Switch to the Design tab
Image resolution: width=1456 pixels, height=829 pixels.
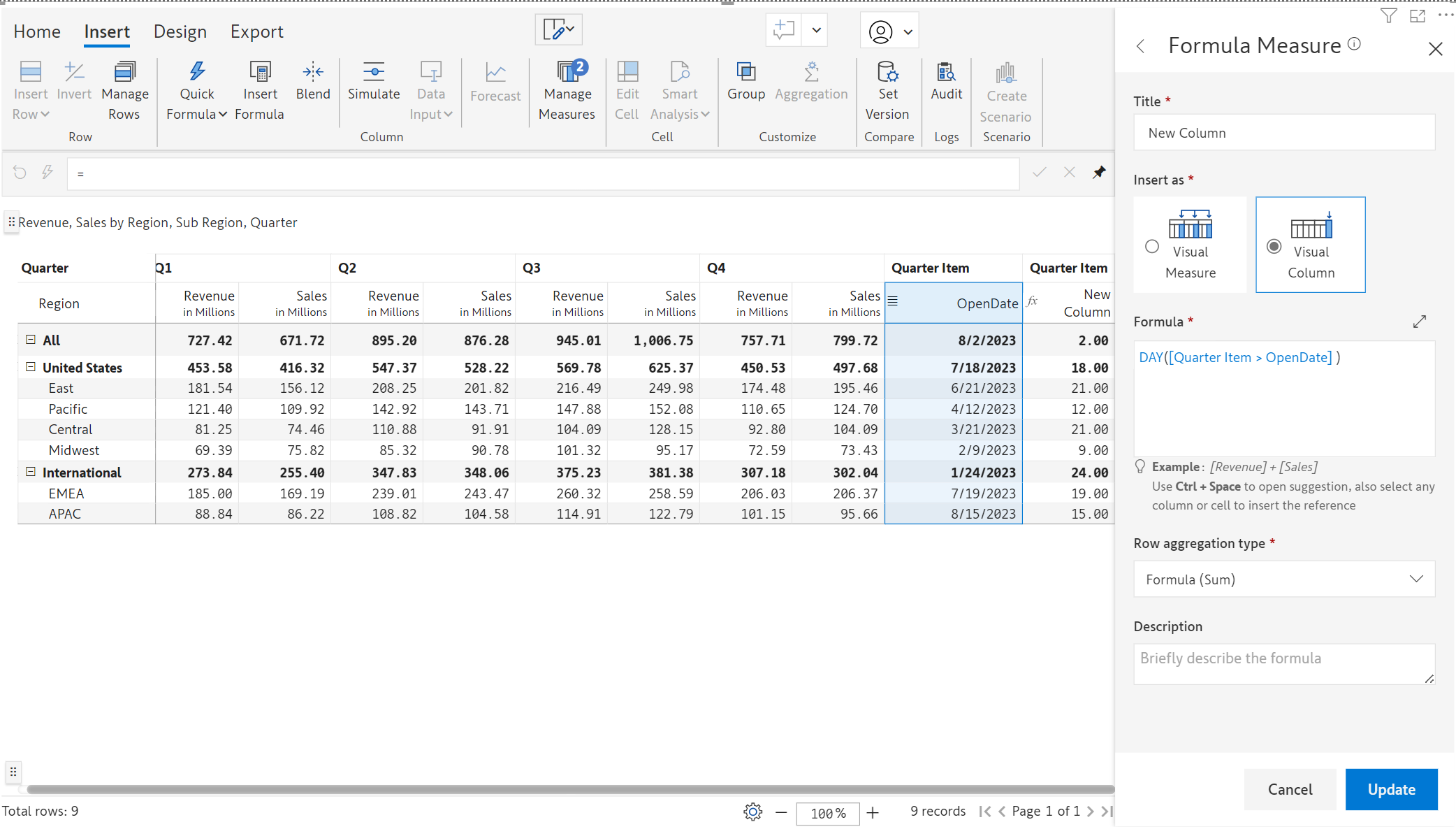pyautogui.click(x=180, y=31)
